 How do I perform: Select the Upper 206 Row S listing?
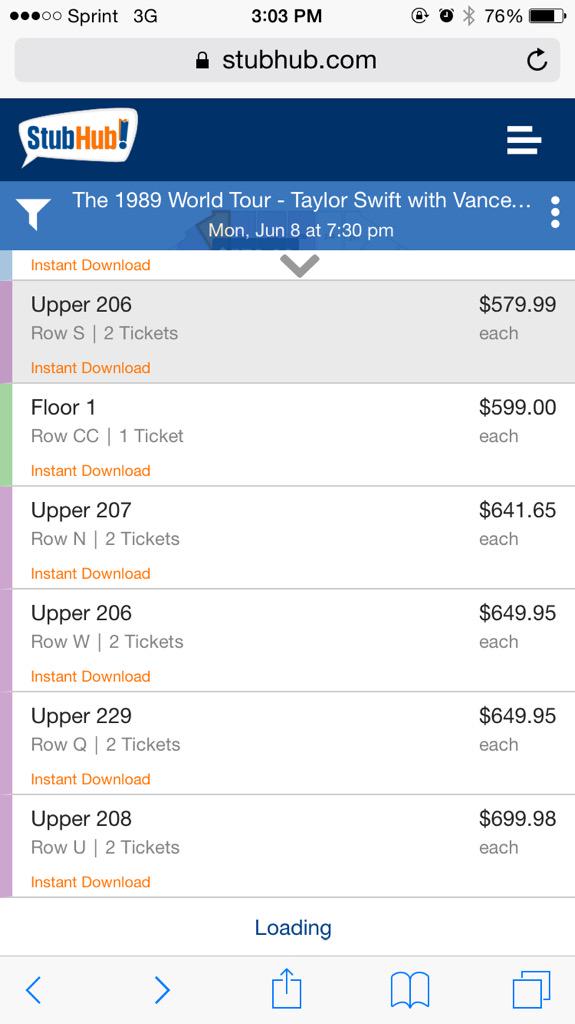(x=288, y=332)
